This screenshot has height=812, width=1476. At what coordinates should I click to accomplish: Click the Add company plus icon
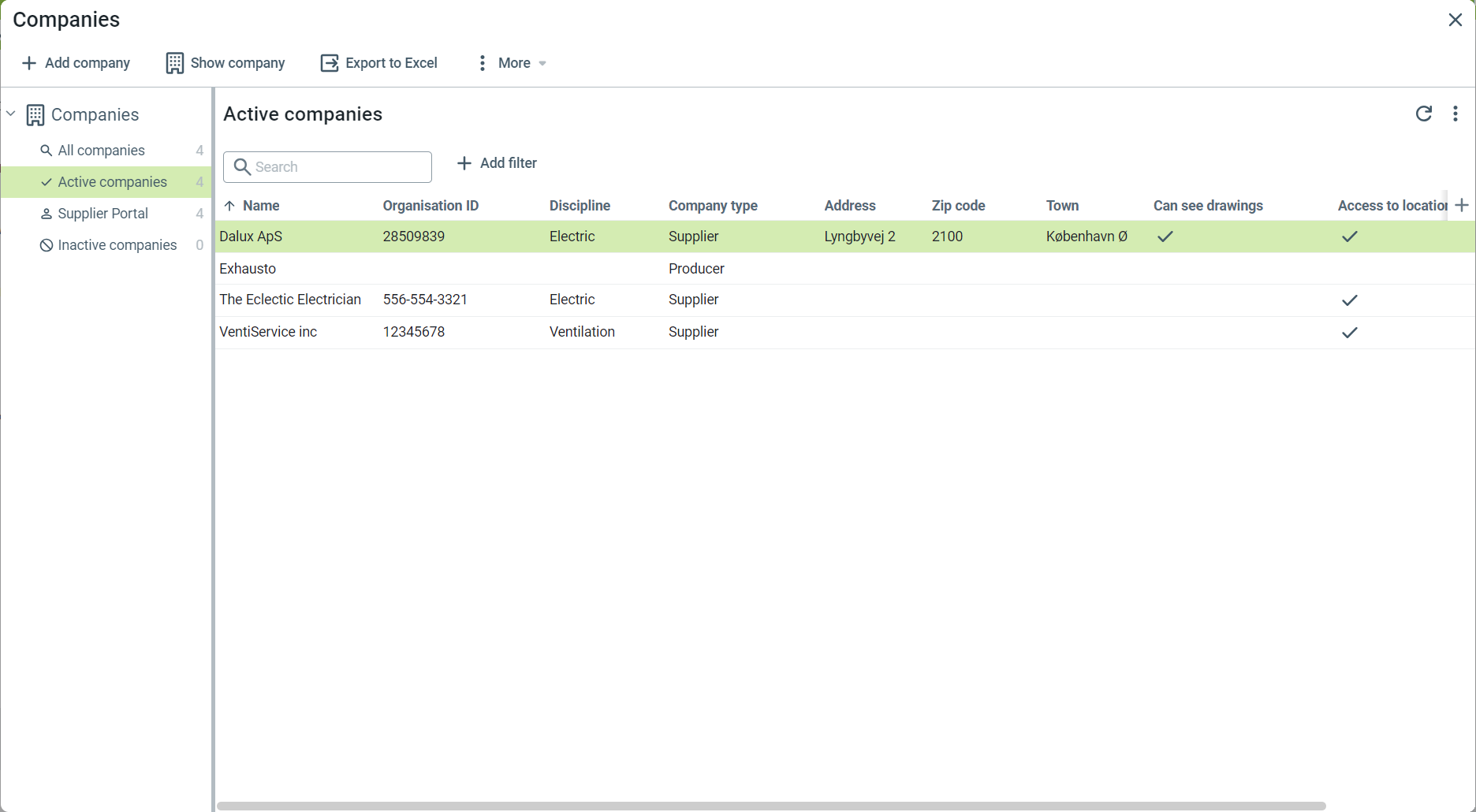29,63
